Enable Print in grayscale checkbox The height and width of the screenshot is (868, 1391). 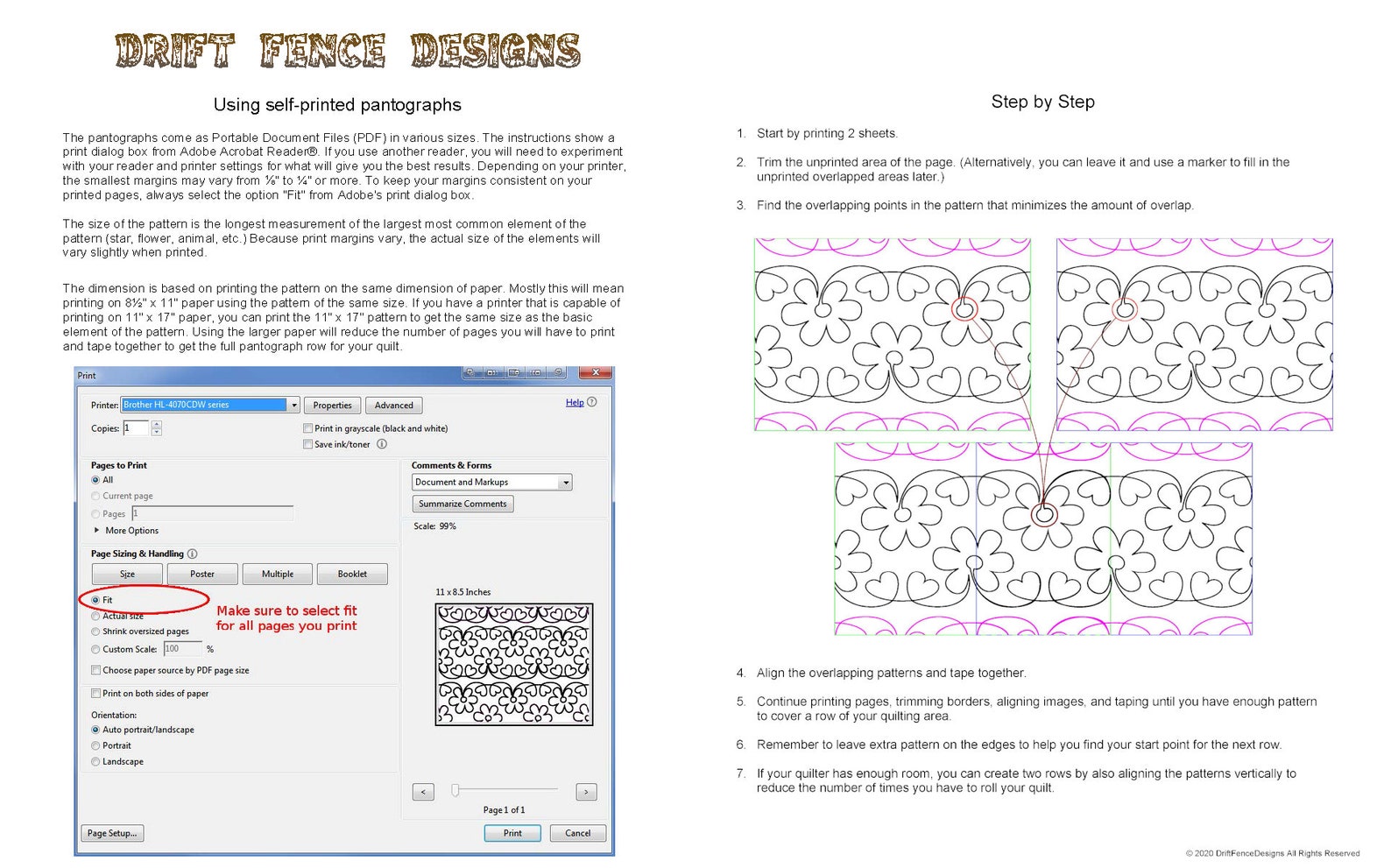point(307,428)
